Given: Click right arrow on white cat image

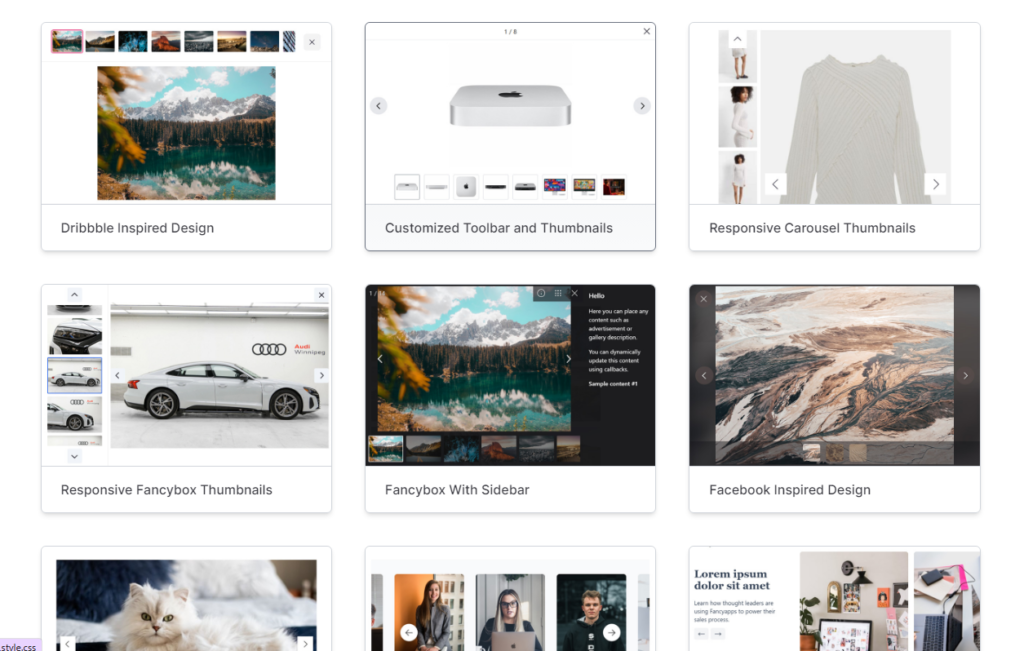Looking at the screenshot, I should pyautogui.click(x=306, y=644).
